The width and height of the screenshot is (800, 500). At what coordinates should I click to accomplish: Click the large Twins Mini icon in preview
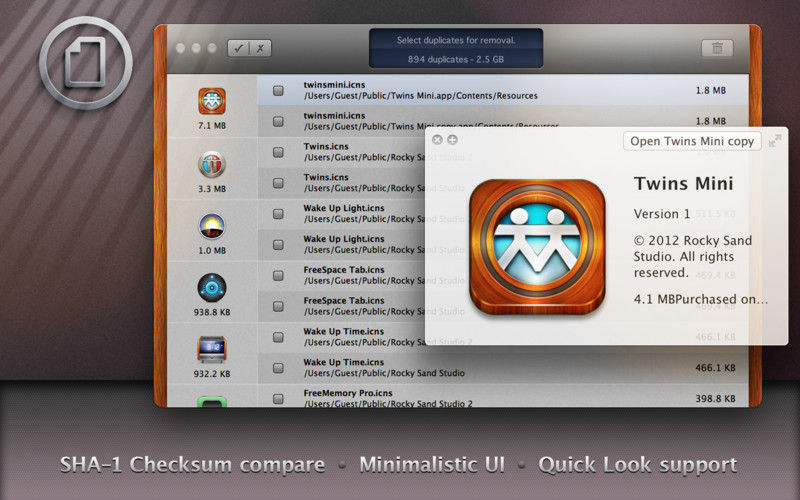(537, 247)
